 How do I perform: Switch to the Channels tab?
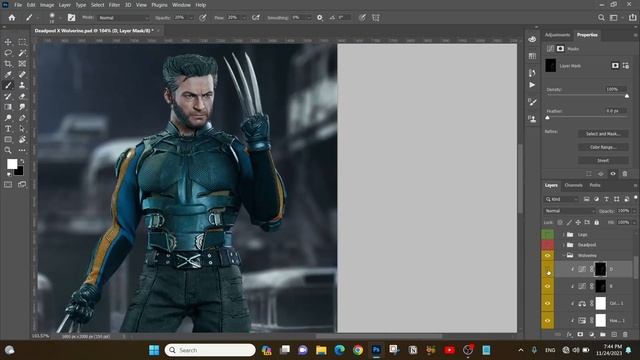point(573,185)
